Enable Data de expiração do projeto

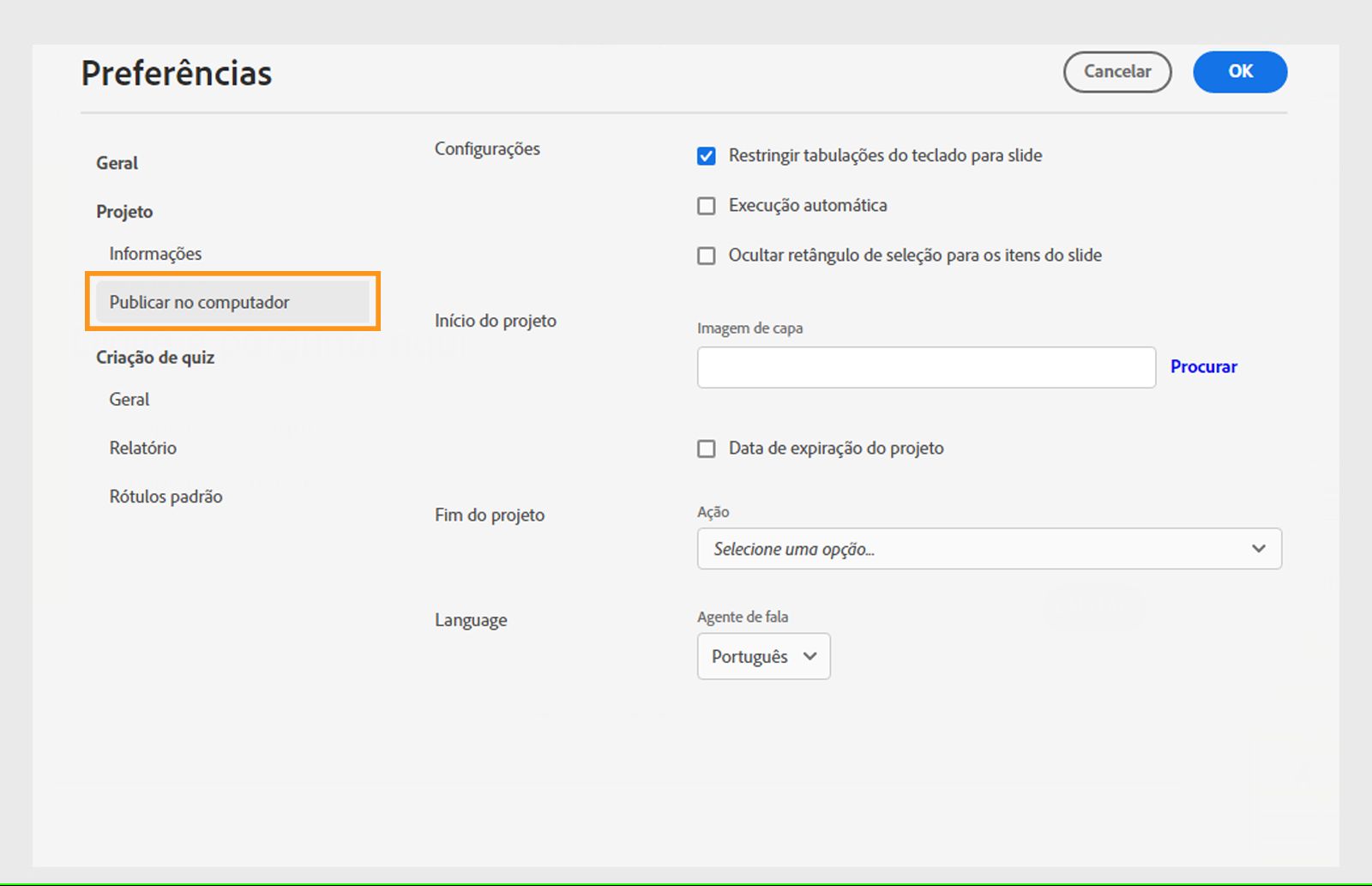(x=707, y=449)
